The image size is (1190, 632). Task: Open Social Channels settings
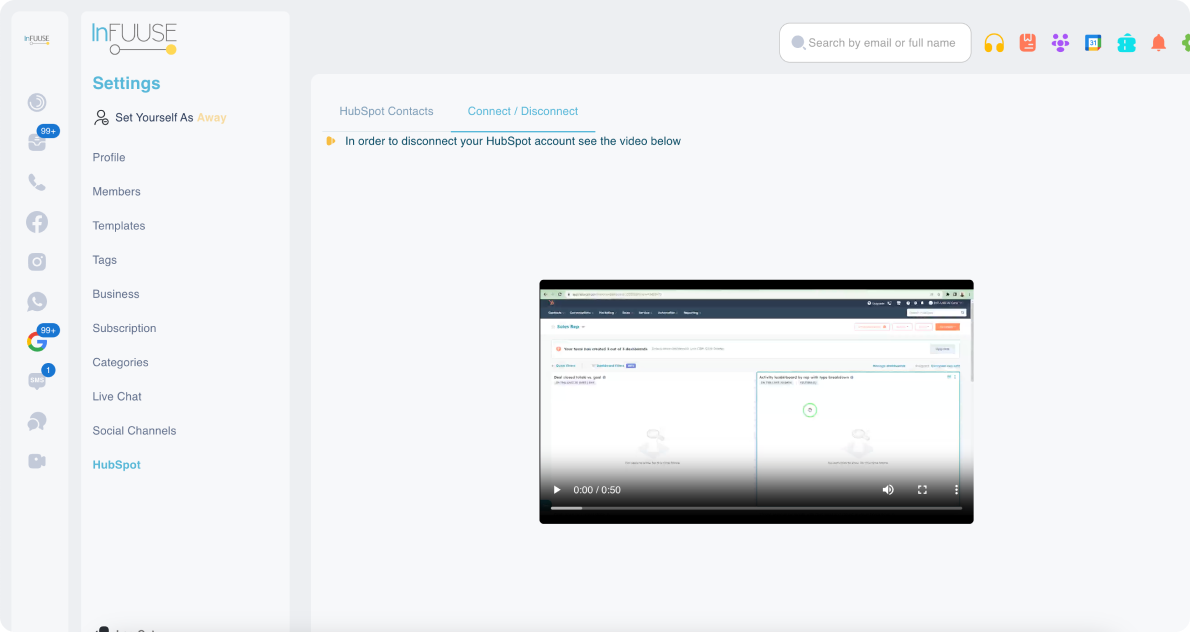[x=134, y=430]
